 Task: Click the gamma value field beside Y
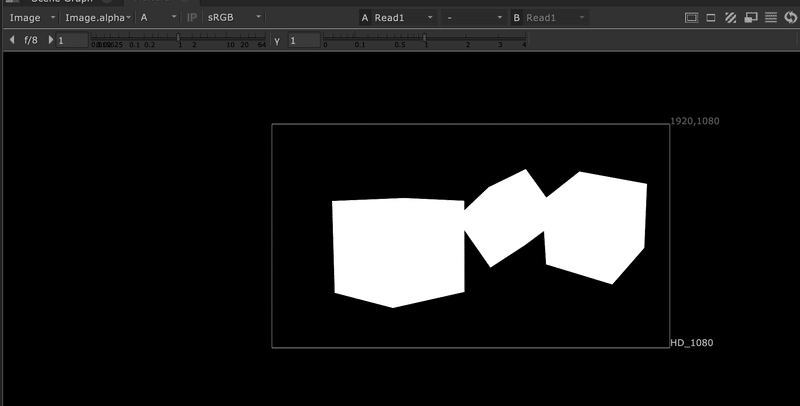click(x=304, y=40)
